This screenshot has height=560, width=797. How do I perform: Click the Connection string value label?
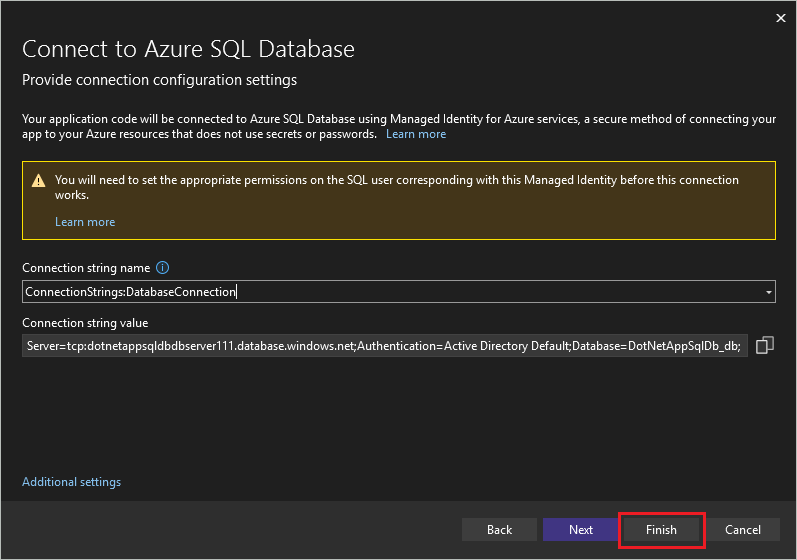tap(85, 323)
